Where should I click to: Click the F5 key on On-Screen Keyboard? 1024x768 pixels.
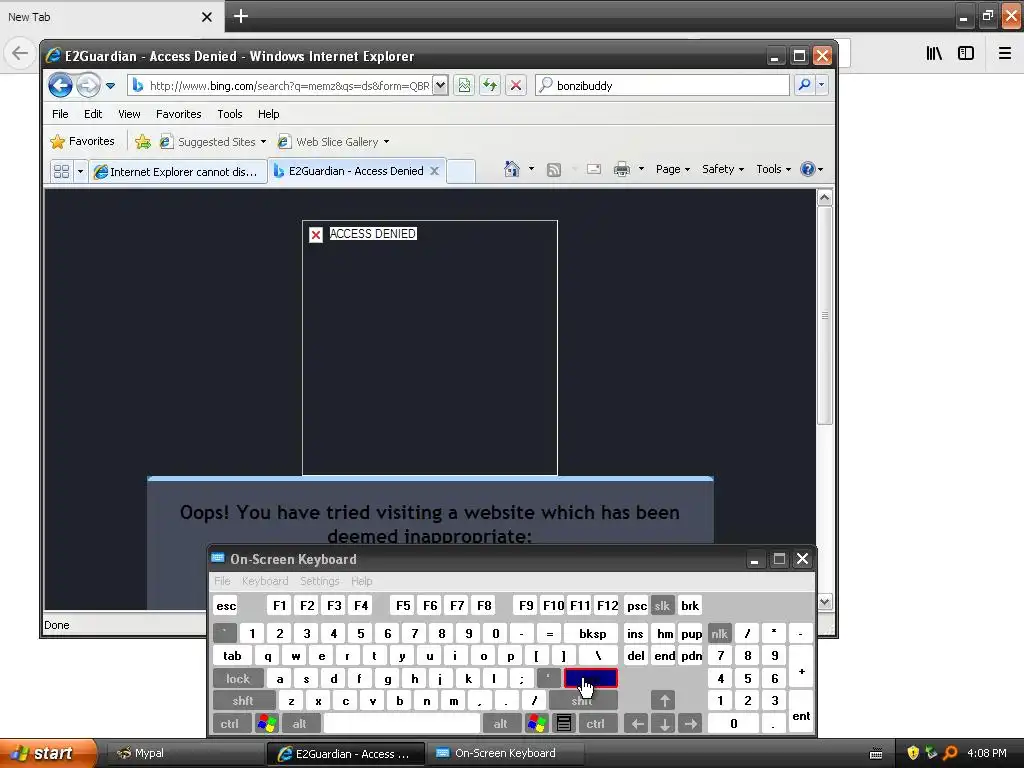tap(403, 605)
